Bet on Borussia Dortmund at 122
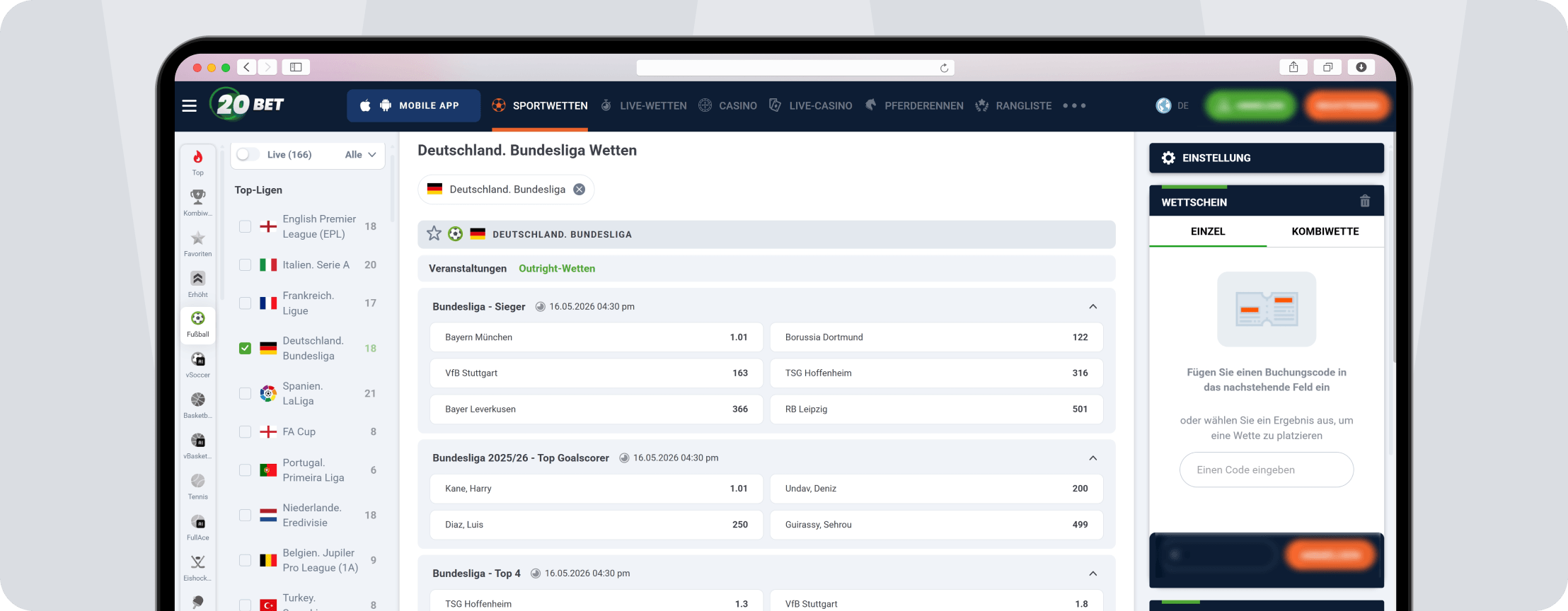1568x611 pixels. [936, 337]
